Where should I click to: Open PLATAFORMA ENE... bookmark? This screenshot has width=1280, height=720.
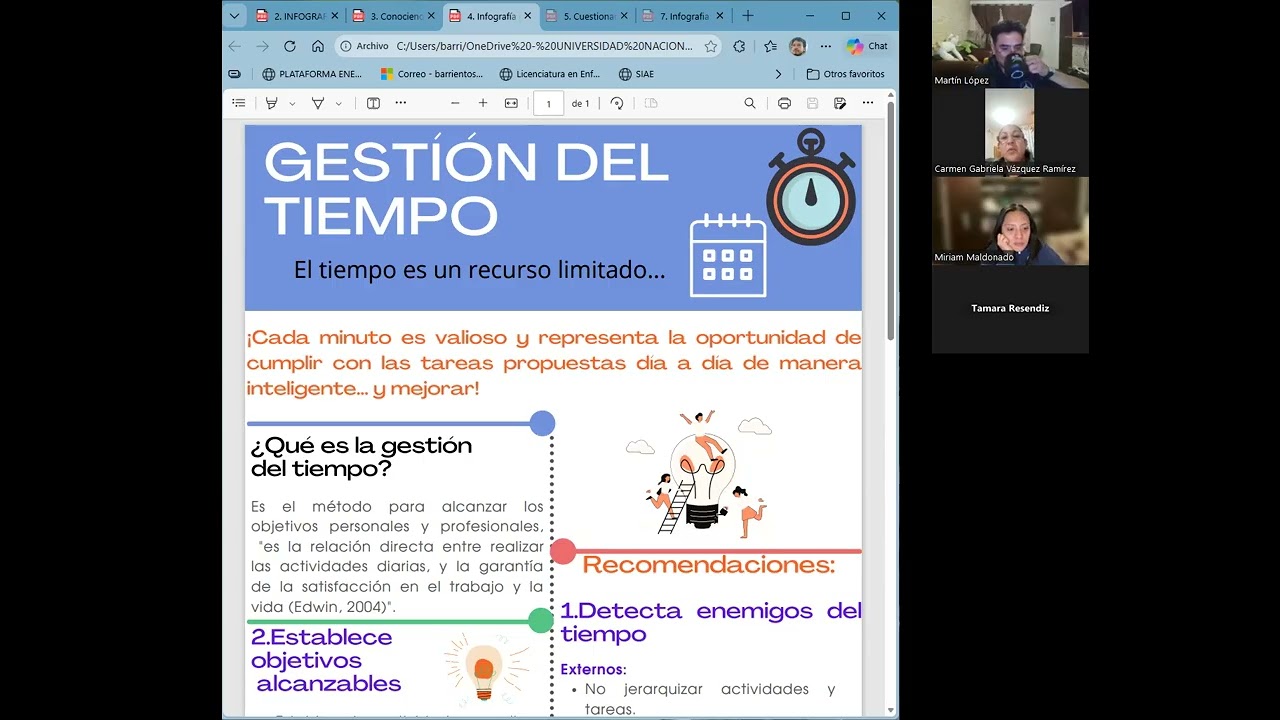tap(312, 74)
